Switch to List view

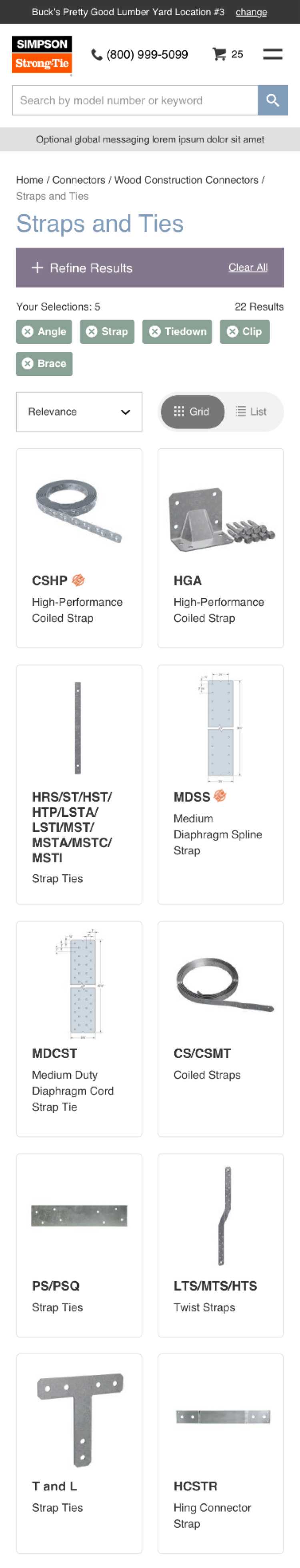point(251,412)
